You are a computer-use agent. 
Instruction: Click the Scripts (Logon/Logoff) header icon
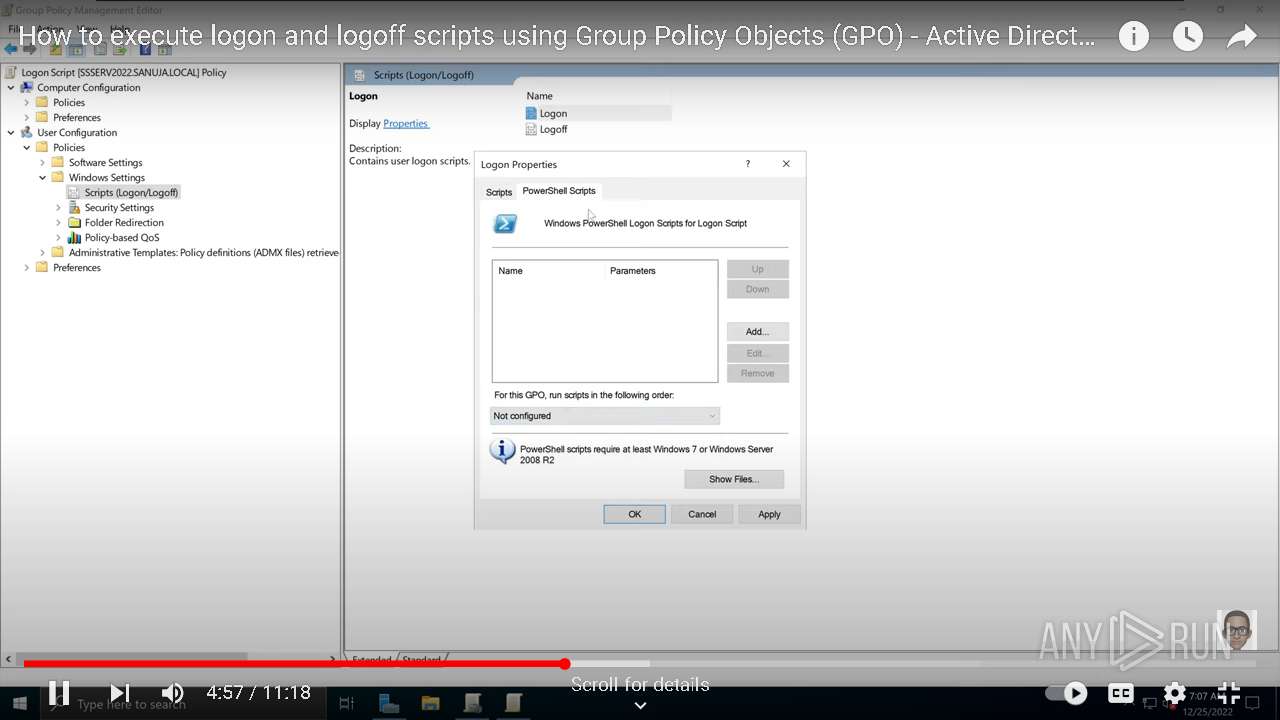point(359,75)
